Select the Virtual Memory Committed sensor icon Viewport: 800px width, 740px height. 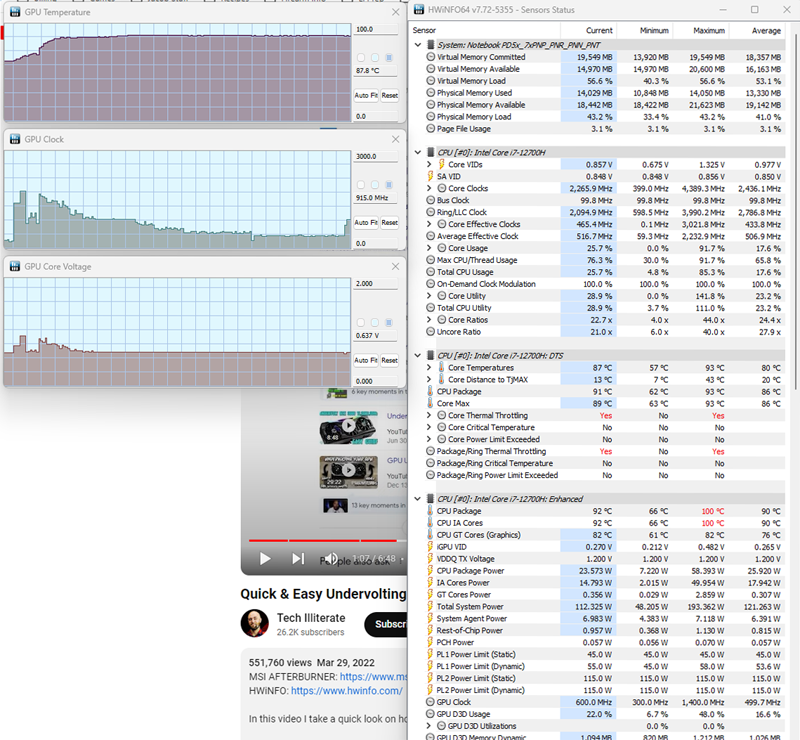(x=430, y=57)
